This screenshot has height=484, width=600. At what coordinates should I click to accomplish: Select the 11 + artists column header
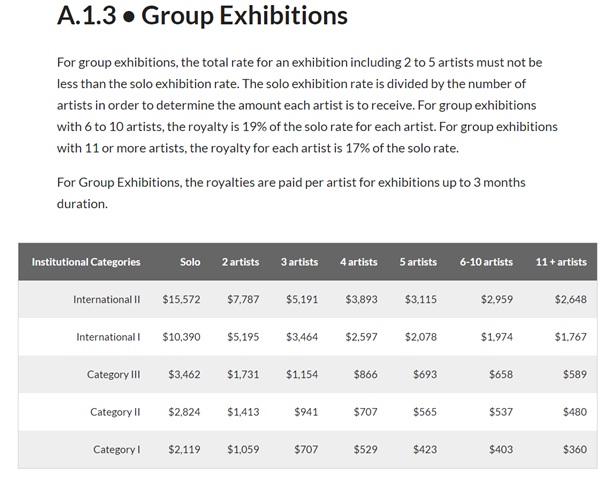pyautogui.click(x=561, y=262)
